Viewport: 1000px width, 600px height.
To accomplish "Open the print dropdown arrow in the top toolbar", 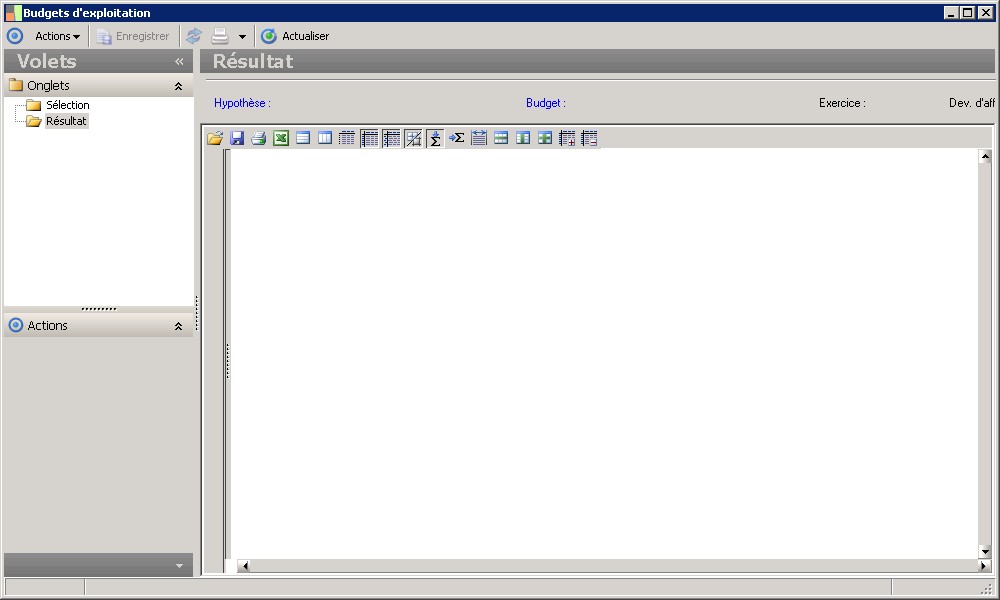I will pos(242,37).
